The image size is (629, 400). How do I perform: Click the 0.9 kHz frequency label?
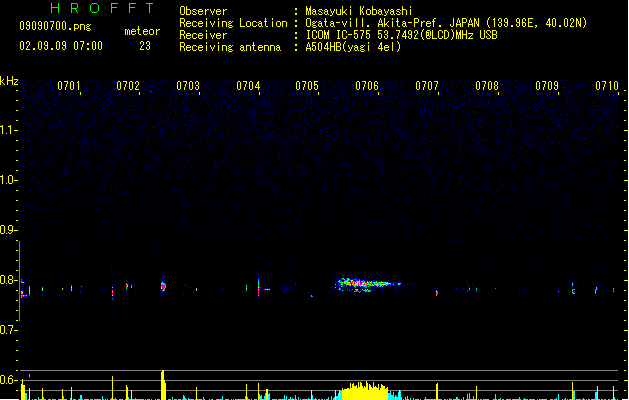pyautogui.click(x=8, y=230)
